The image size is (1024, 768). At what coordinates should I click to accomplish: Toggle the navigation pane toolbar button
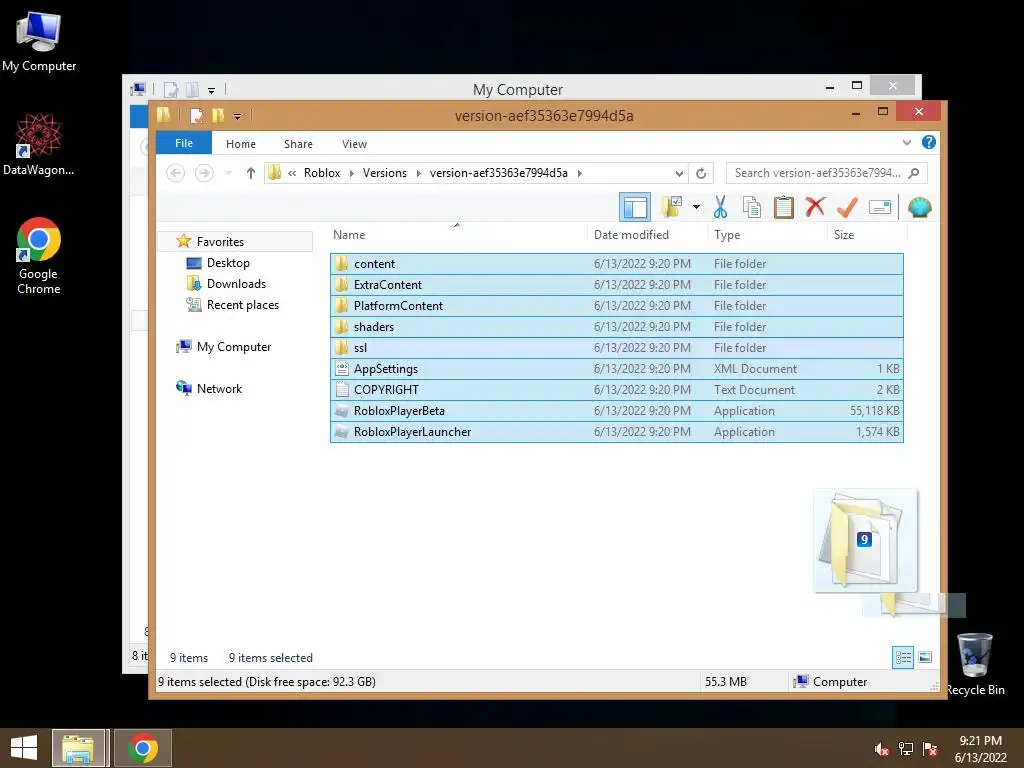[634, 208]
